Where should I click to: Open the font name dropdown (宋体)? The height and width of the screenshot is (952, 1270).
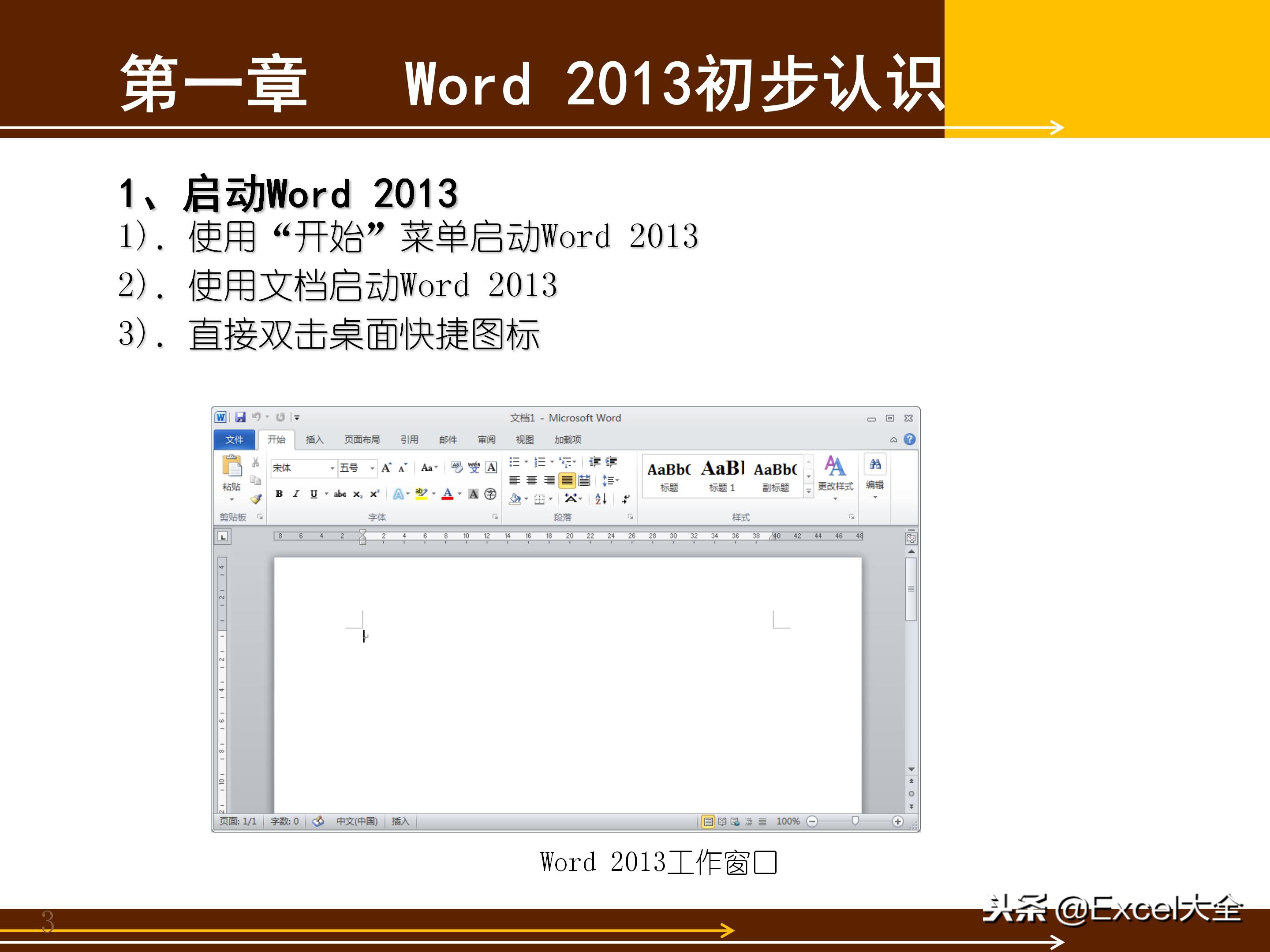coord(333,468)
